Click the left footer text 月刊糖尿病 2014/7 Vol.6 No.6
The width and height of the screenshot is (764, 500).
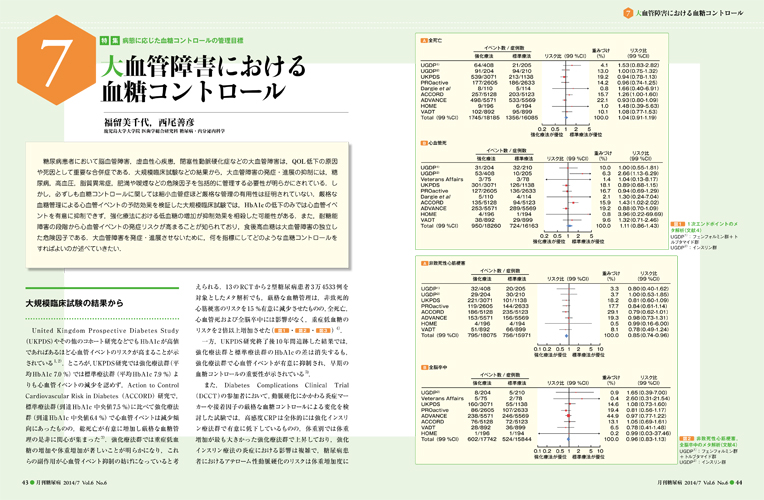point(72,482)
